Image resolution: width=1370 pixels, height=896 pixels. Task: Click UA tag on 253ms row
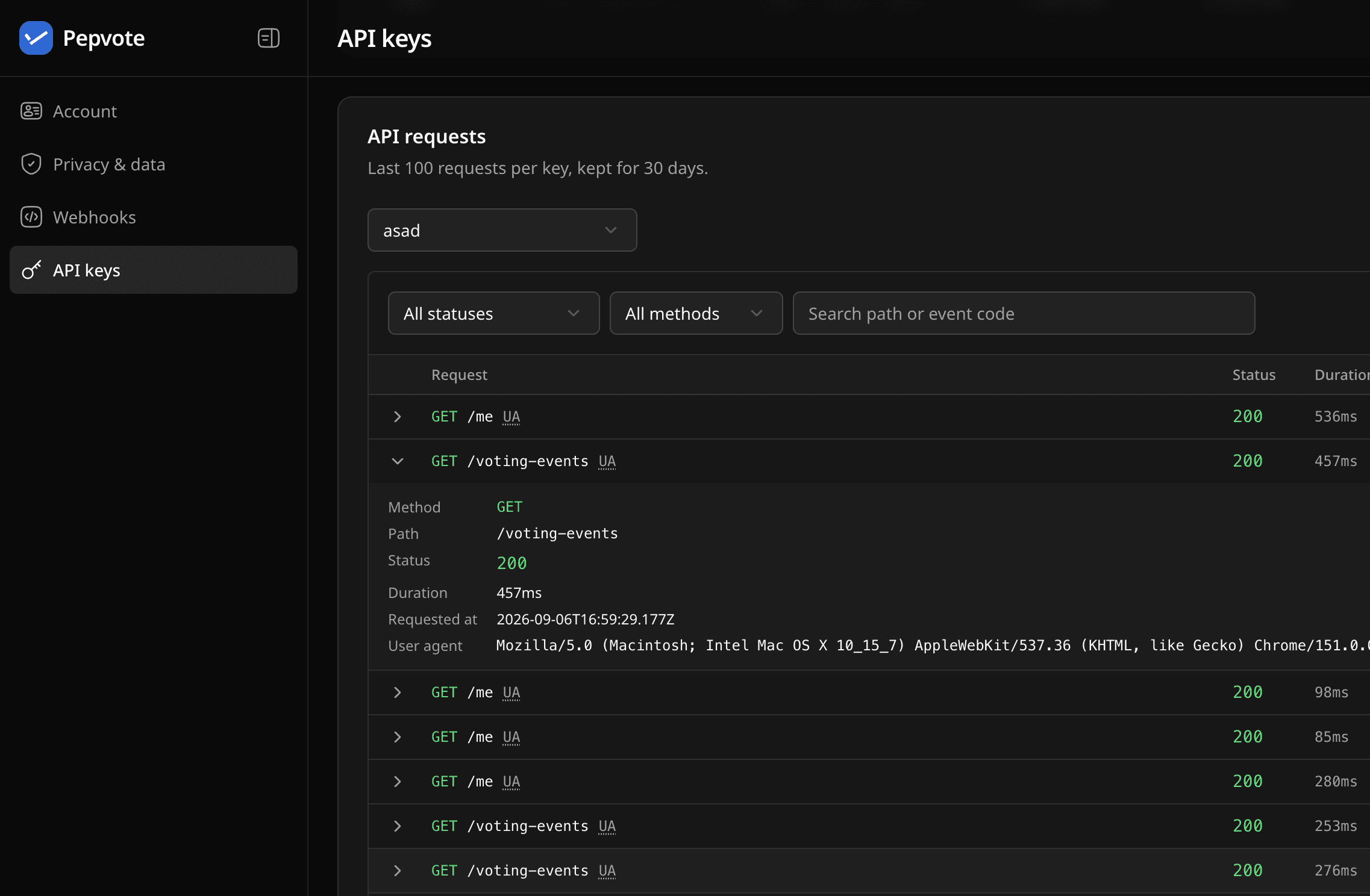click(x=607, y=826)
